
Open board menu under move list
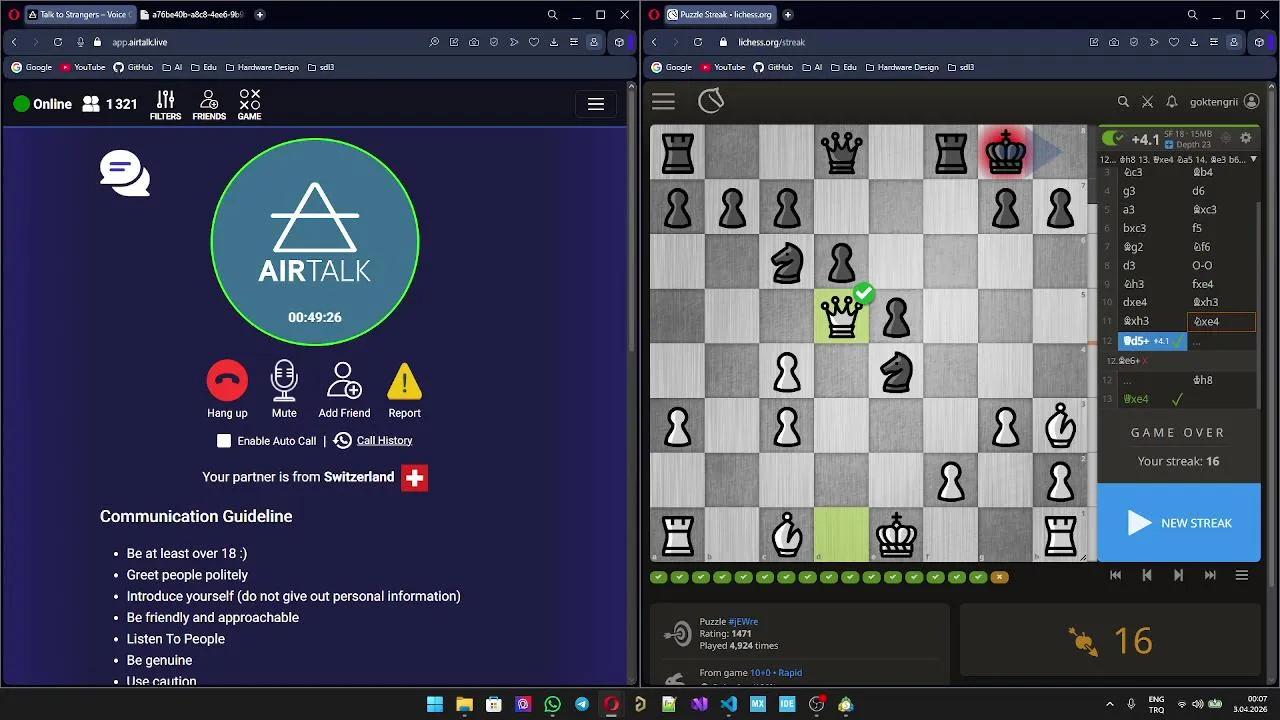(x=1242, y=575)
